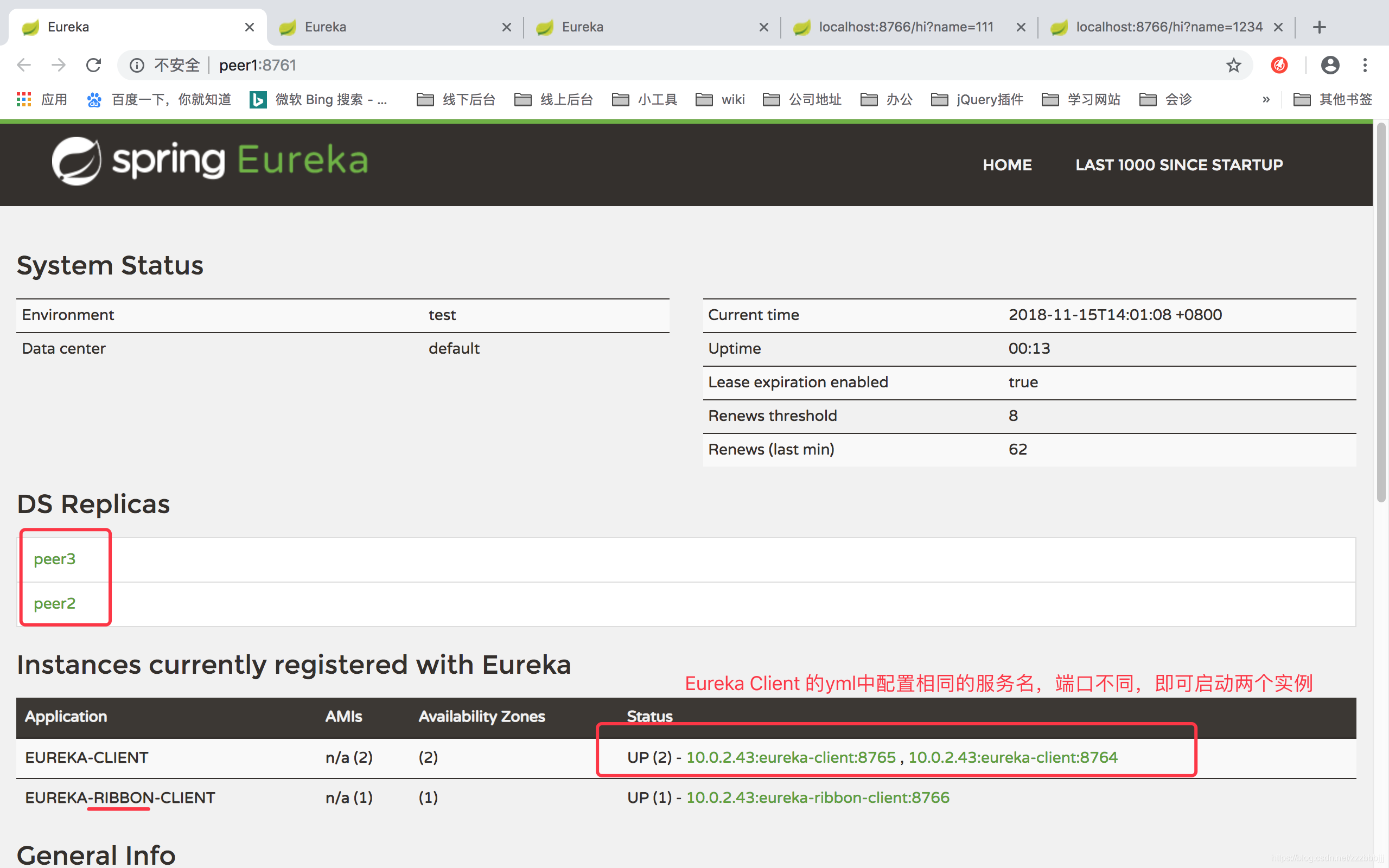Open the 10.0.2.43:eureka-client:8764 instance link
The width and height of the screenshot is (1389, 868).
[1013, 757]
